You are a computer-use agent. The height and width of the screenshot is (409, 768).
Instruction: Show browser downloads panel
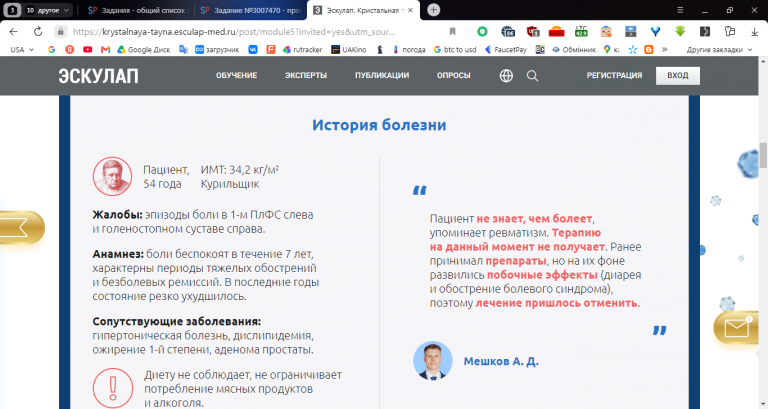tap(754, 32)
